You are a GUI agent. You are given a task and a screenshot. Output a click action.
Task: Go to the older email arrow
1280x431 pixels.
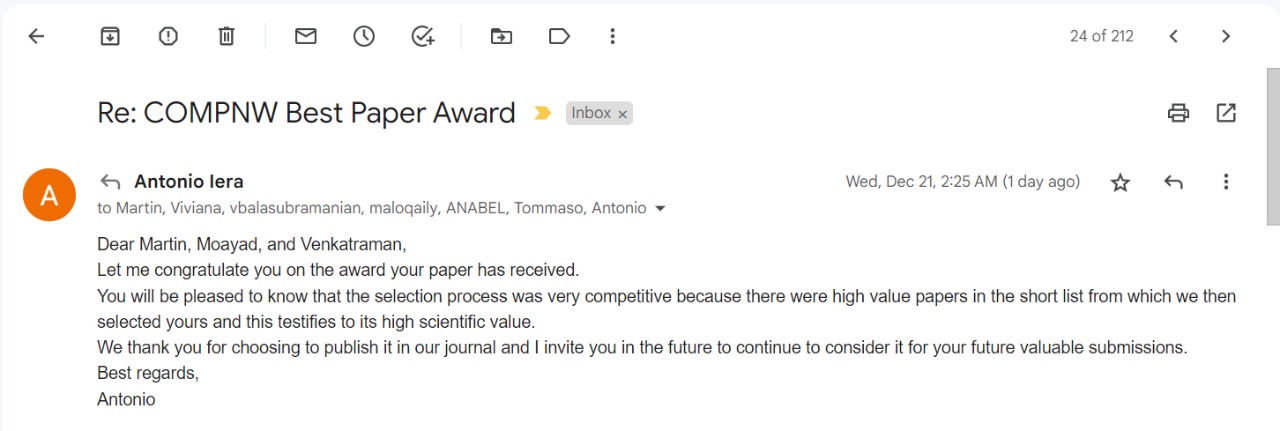(1226, 36)
